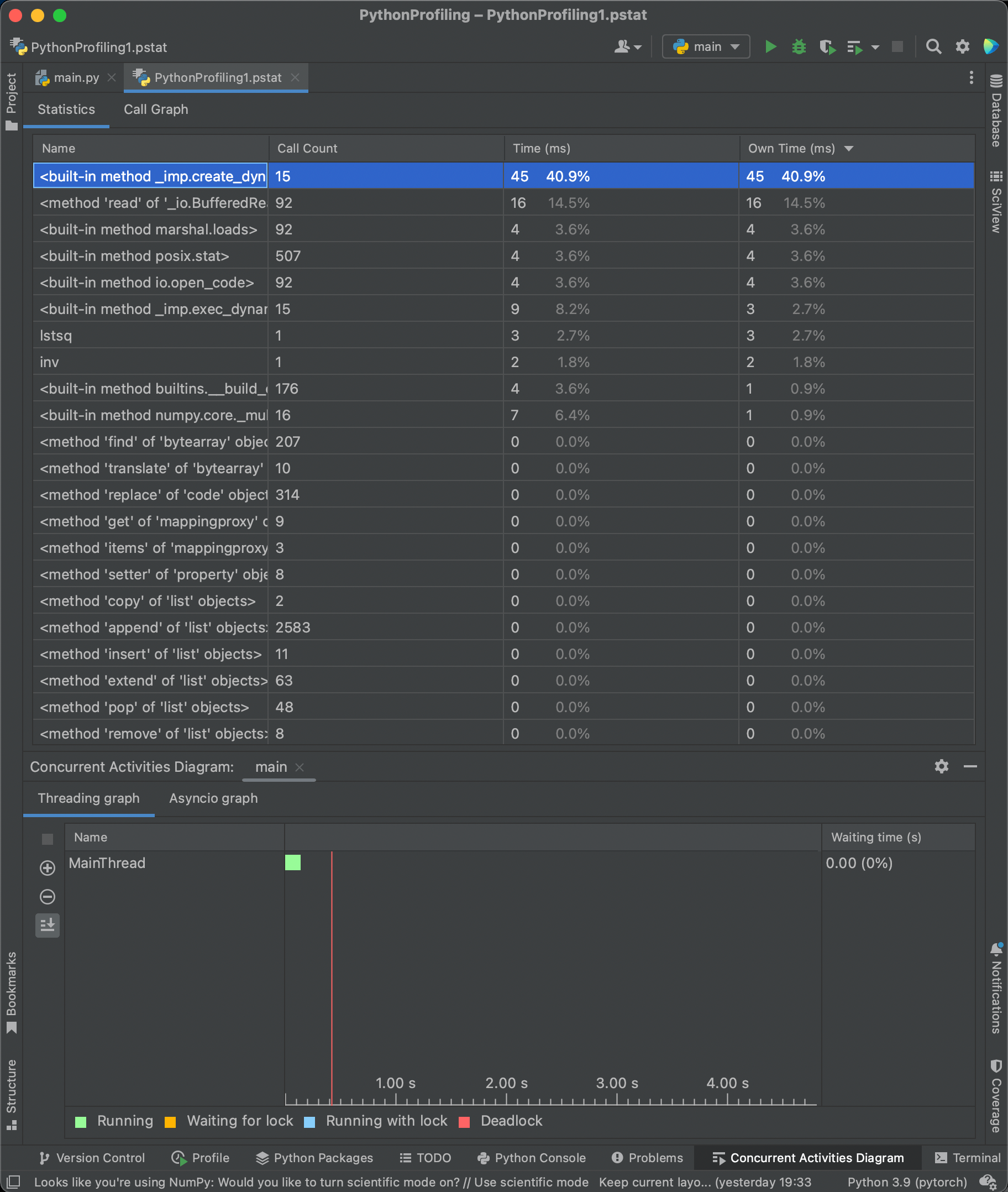Start debugging with the bug icon

pyautogui.click(x=799, y=47)
